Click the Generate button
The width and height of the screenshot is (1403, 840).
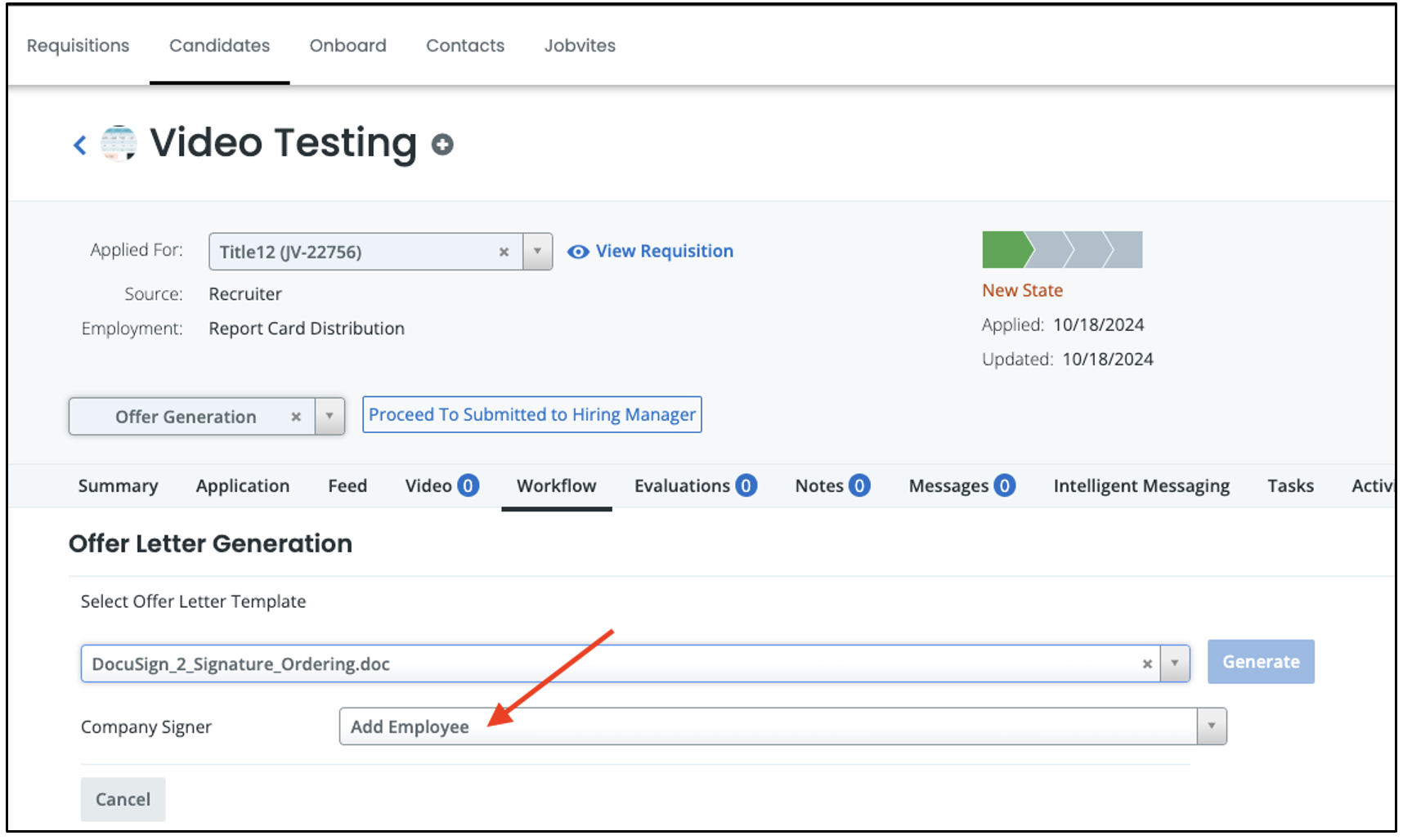click(1260, 662)
